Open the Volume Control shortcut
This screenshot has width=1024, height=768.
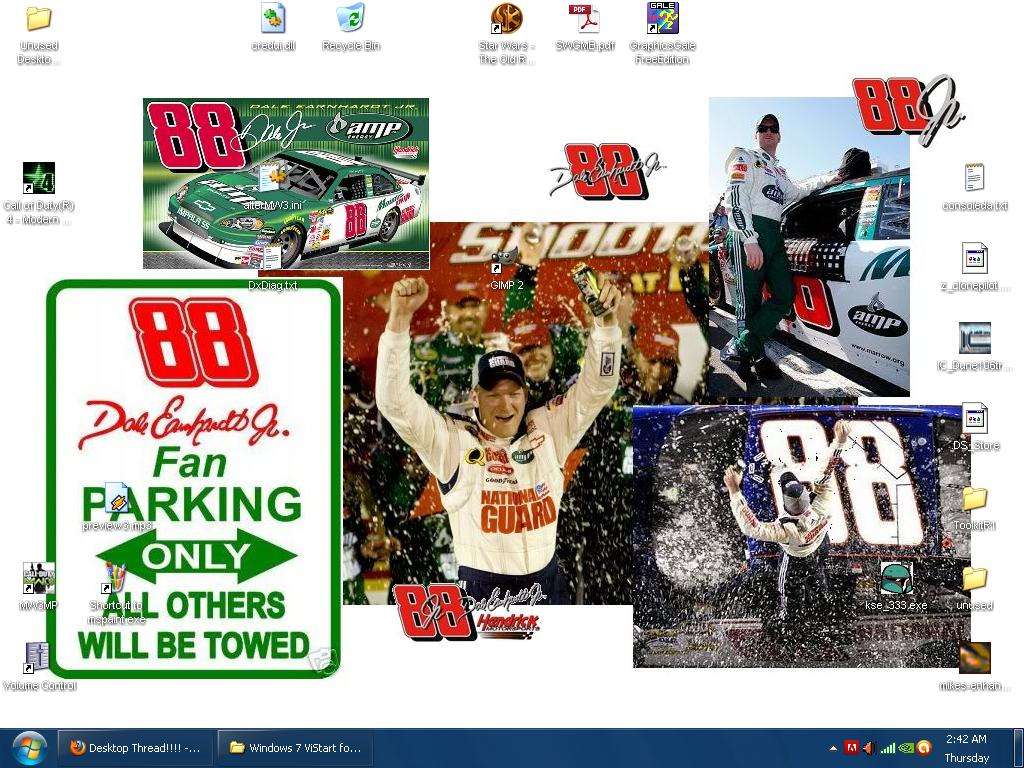coord(37,658)
